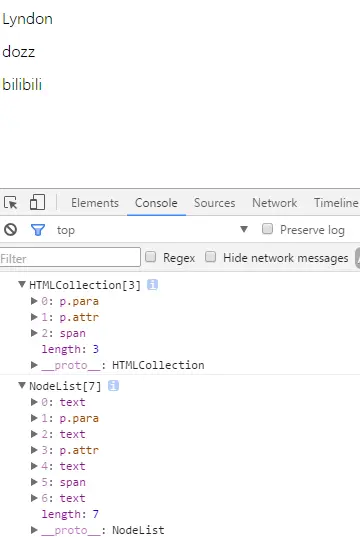Tick the Regex checkbox
Image resolution: width=360 pixels, height=537 pixels.
150,257
